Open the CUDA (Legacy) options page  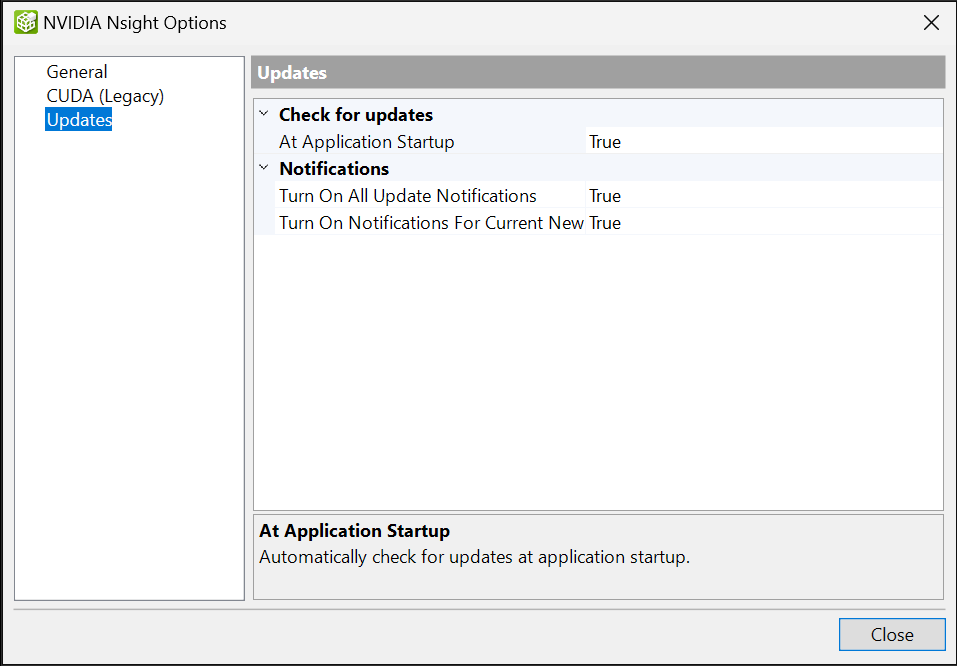point(105,96)
